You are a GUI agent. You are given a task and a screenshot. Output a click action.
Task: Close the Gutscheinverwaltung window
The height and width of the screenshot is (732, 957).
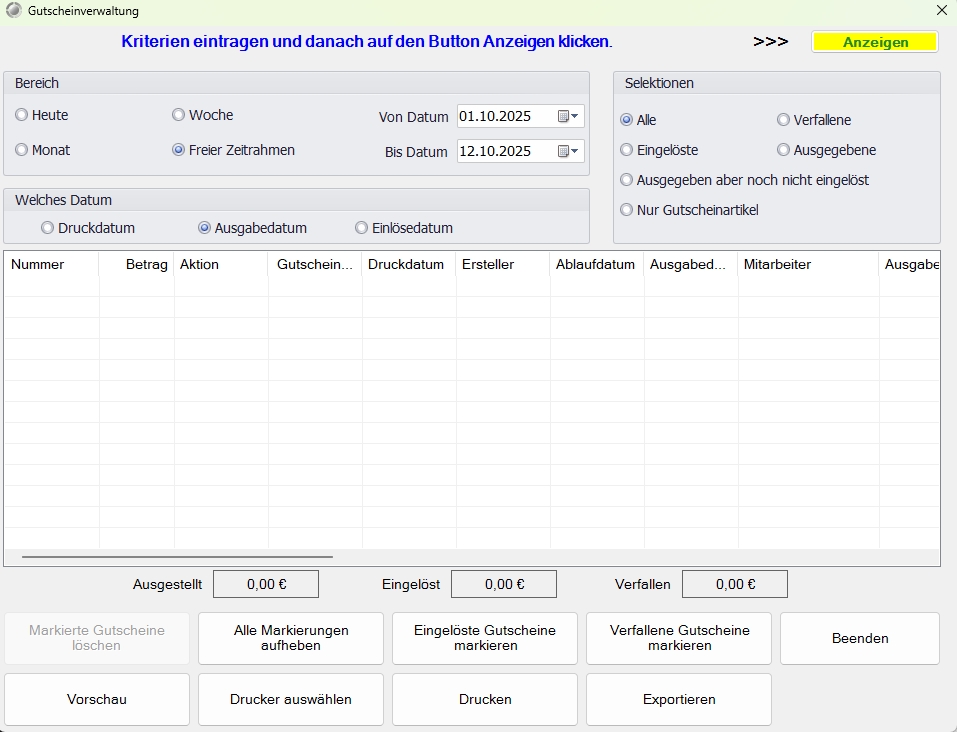[942, 10]
